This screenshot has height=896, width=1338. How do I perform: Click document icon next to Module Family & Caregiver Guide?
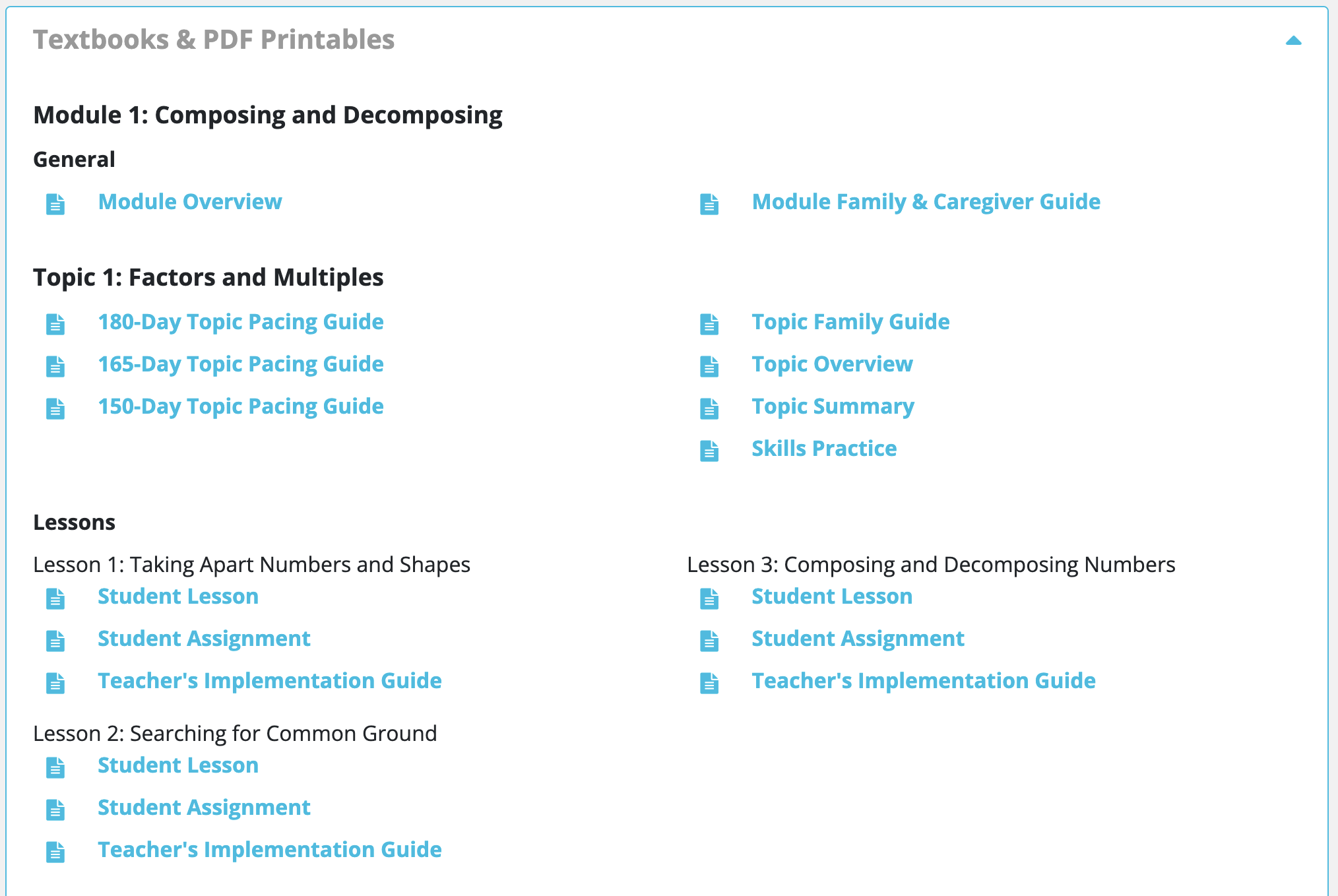709,204
